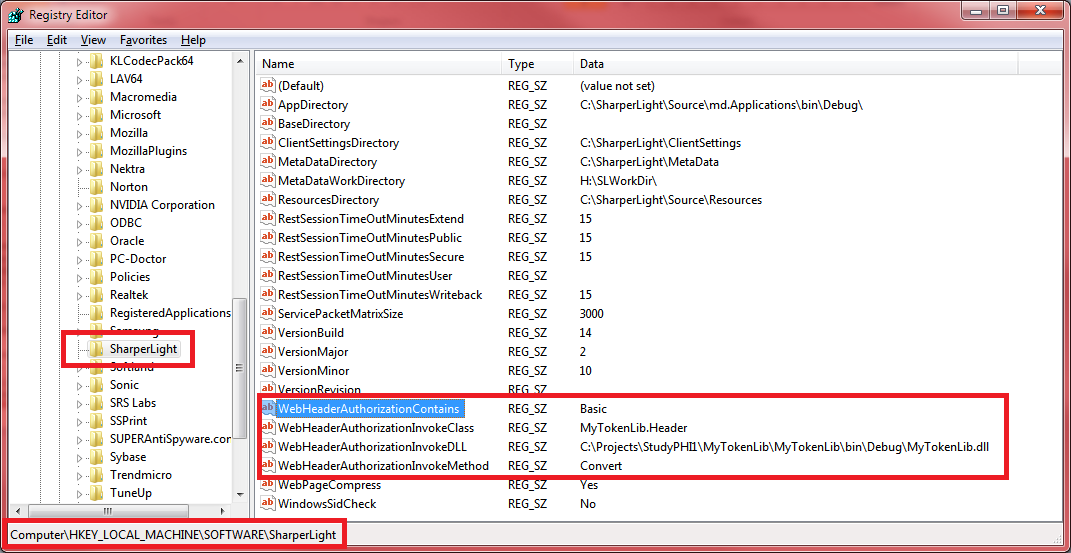Click the MyTokenLib.Header data cell
Screen dimensions: 1071x553
coord(633,427)
